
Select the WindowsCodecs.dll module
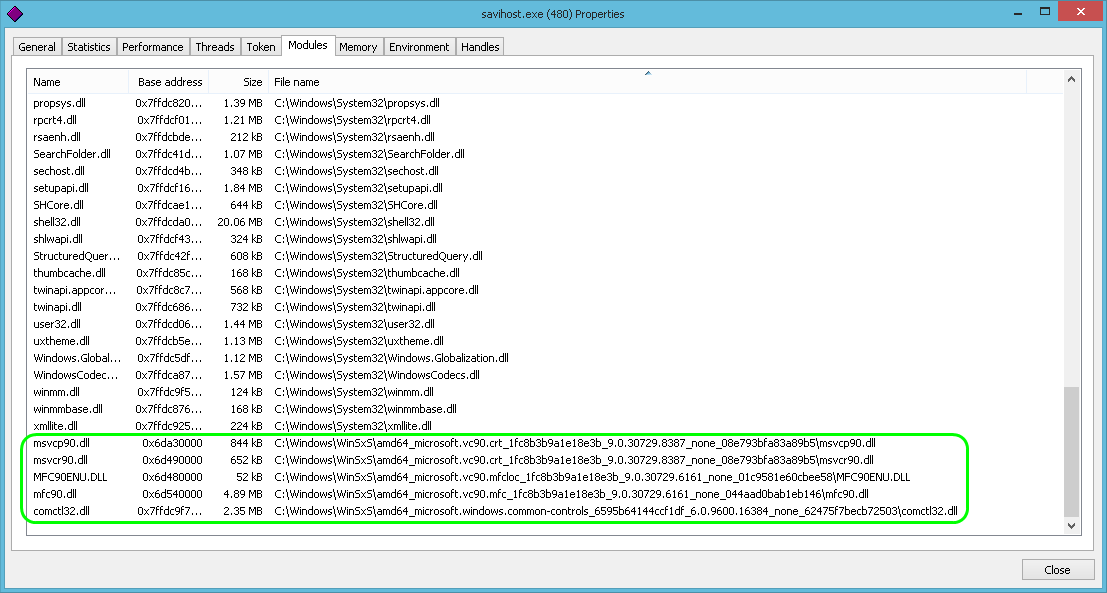[545, 375]
